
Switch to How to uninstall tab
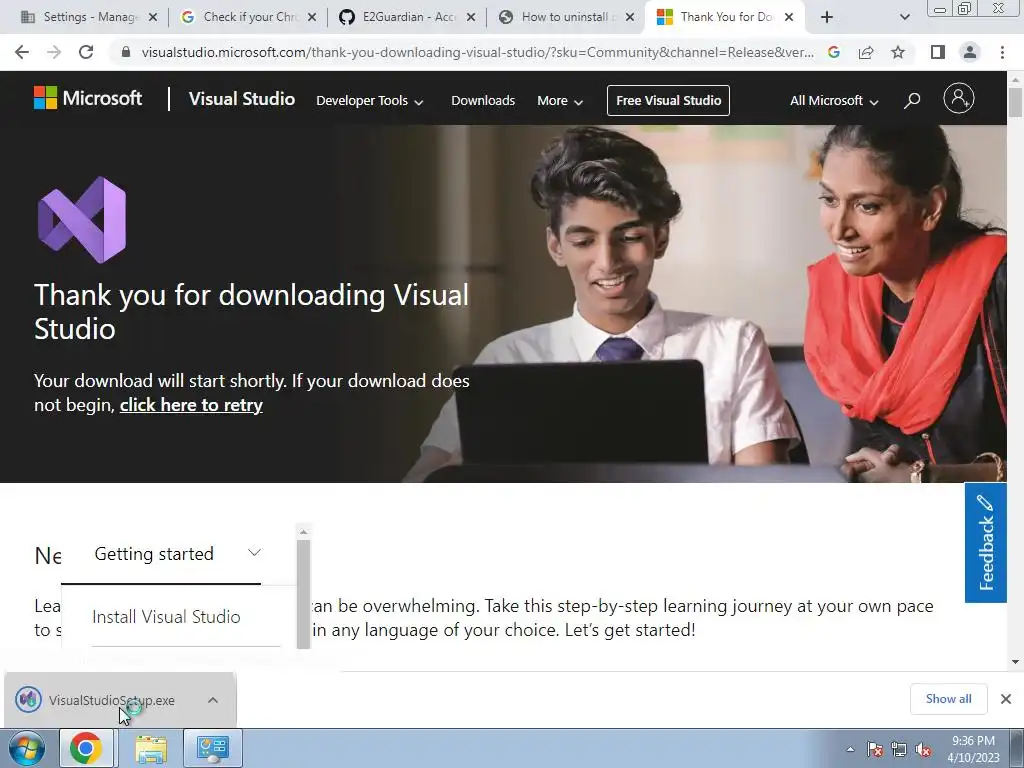(x=566, y=17)
